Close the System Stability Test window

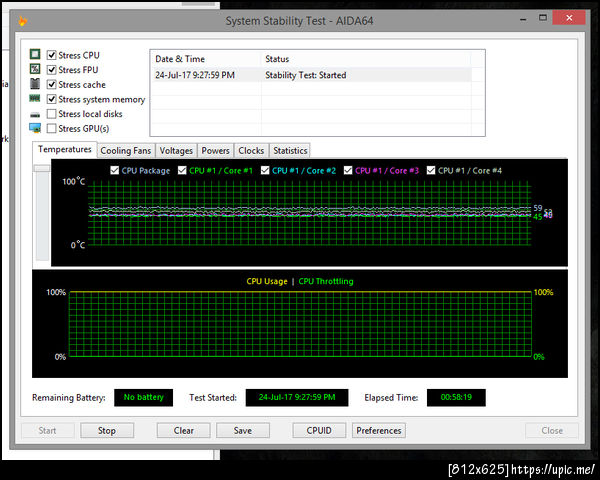coord(569,18)
